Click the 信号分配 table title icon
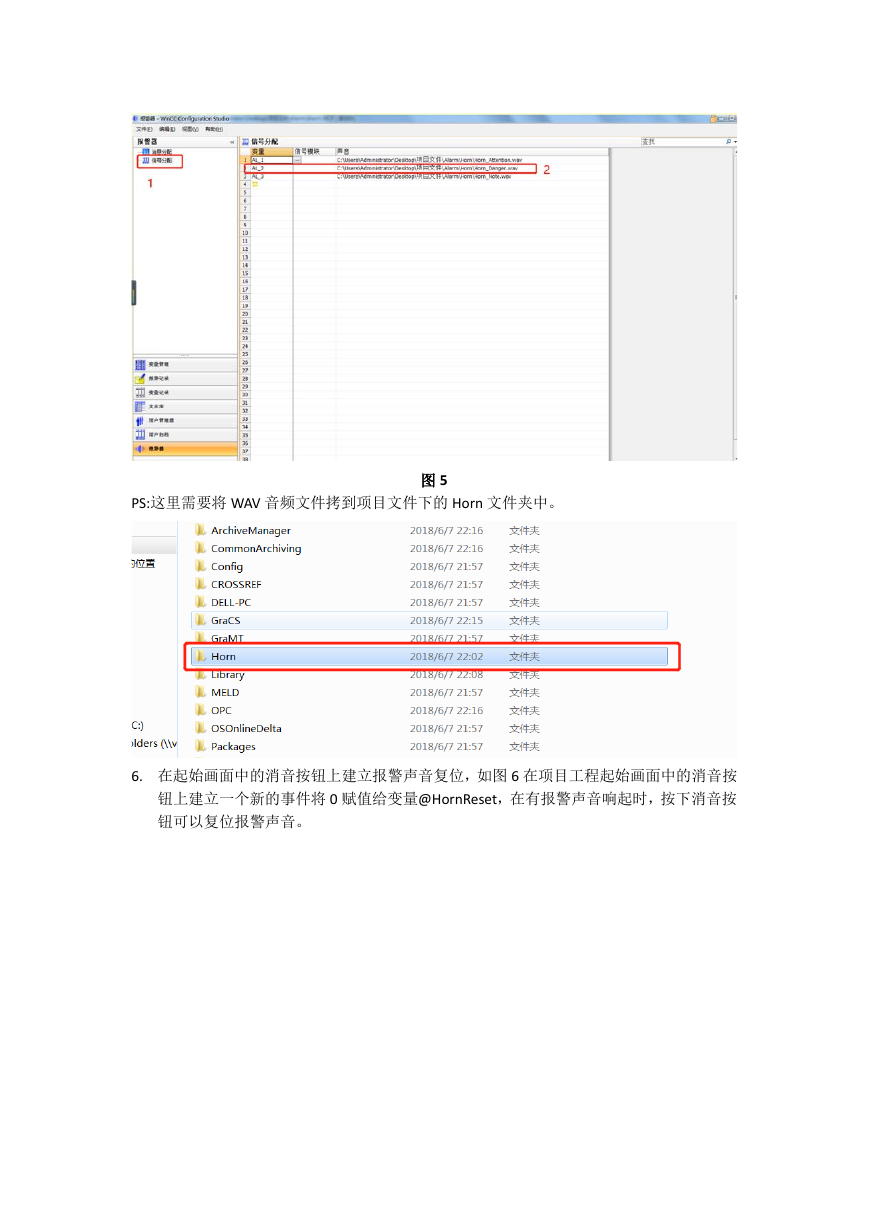Image resolution: width=869 pixels, height=1228 pixels. pos(245,142)
